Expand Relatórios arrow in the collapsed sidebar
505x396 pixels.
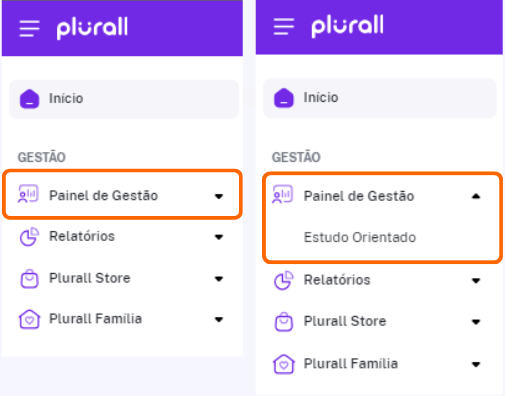219,237
